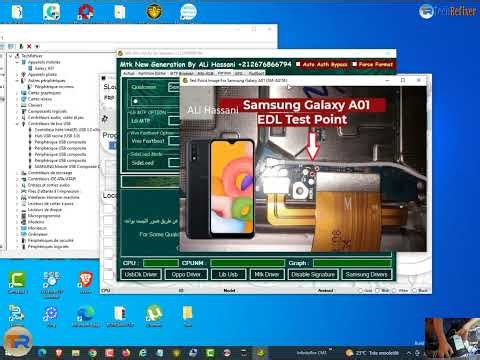Open File Explorer from taskbar
The width and height of the screenshot is (480, 360).
[76, 352]
